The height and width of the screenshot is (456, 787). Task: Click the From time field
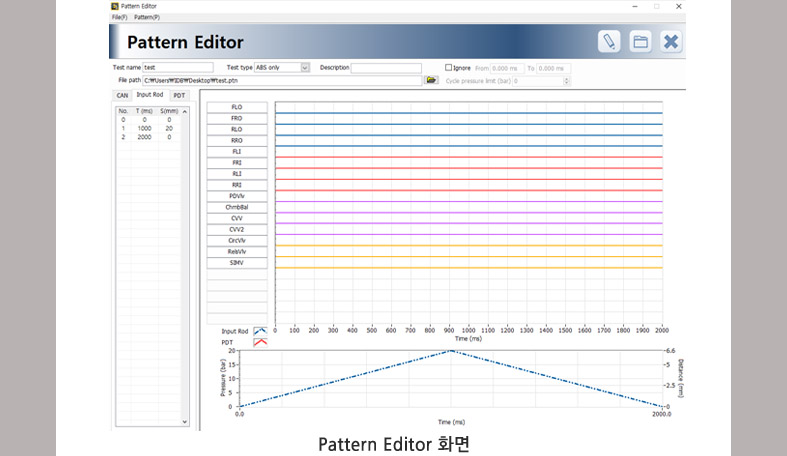click(507, 68)
